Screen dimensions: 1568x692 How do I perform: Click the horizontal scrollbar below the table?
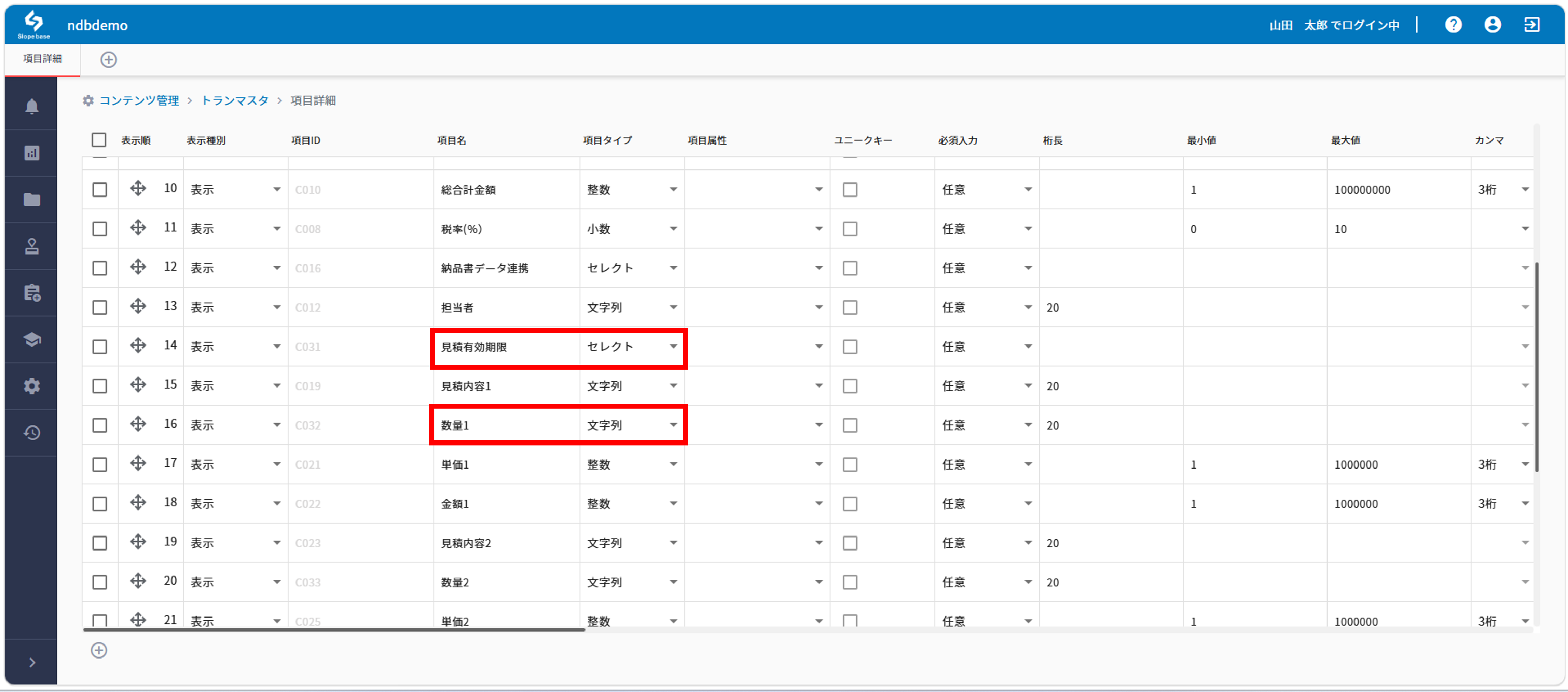pos(333,630)
